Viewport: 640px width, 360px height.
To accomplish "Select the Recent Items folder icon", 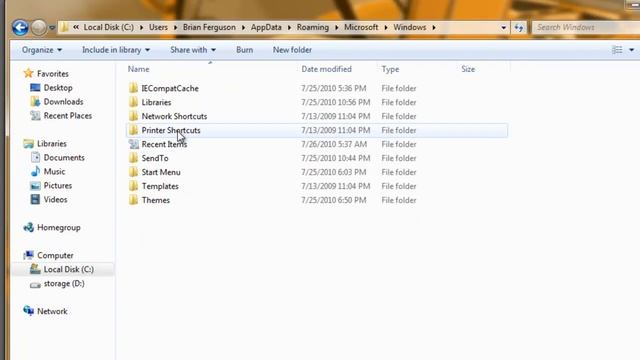I will [133, 144].
